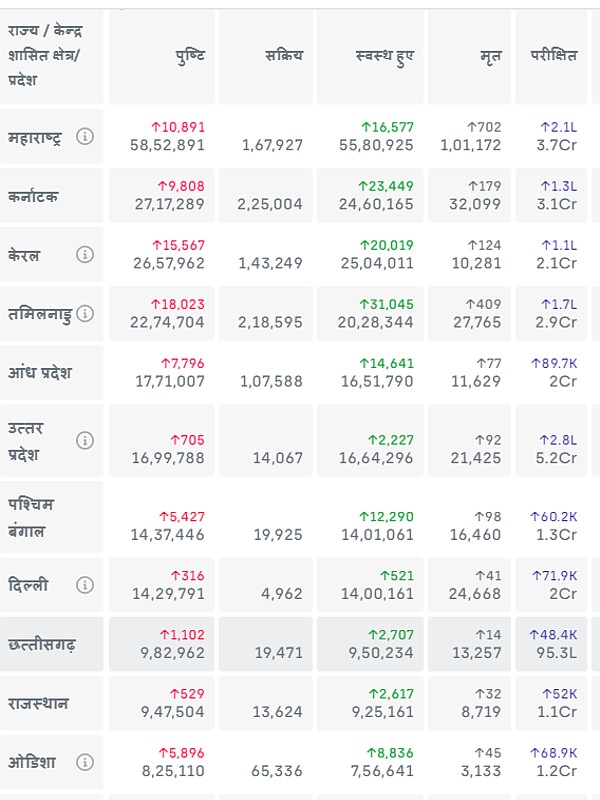Open the ओडिशा state row
The width and height of the screenshot is (600, 800).
[32, 763]
